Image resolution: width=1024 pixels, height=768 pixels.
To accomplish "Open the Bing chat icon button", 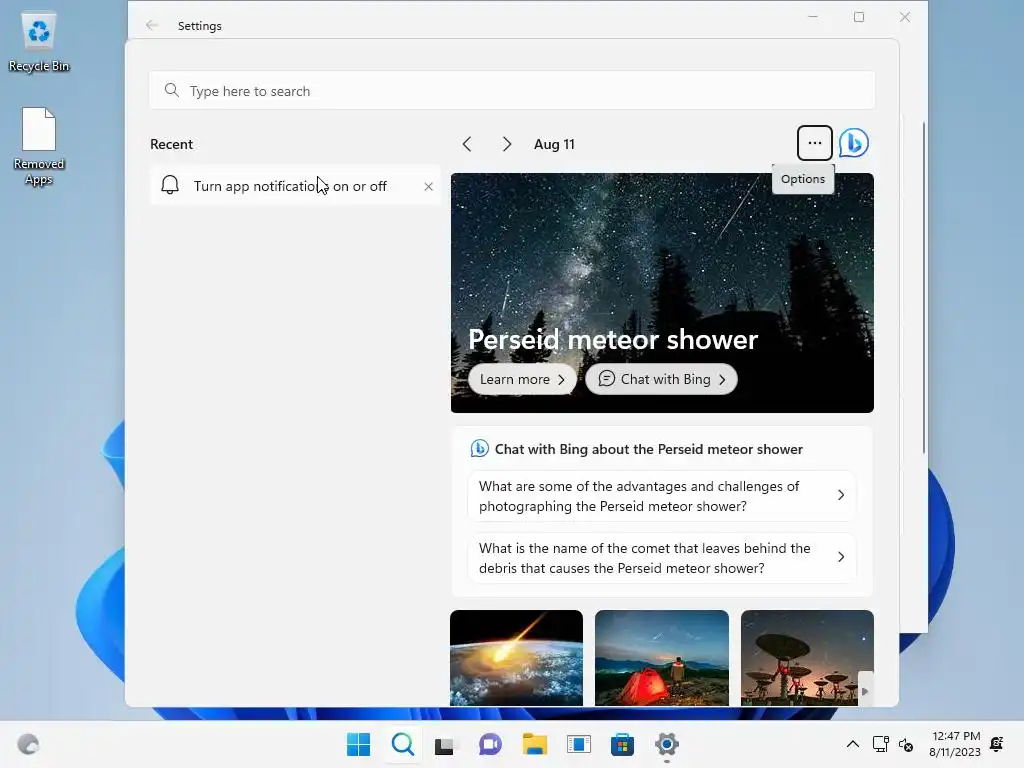I will pos(854,143).
